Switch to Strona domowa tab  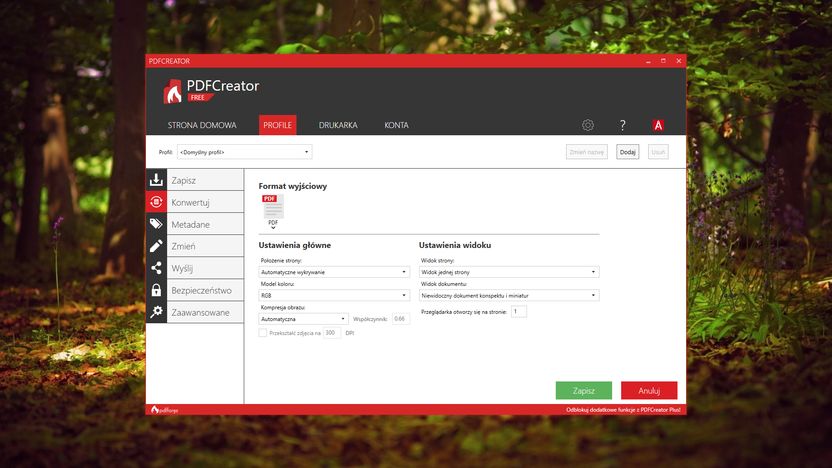click(x=202, y=125)
